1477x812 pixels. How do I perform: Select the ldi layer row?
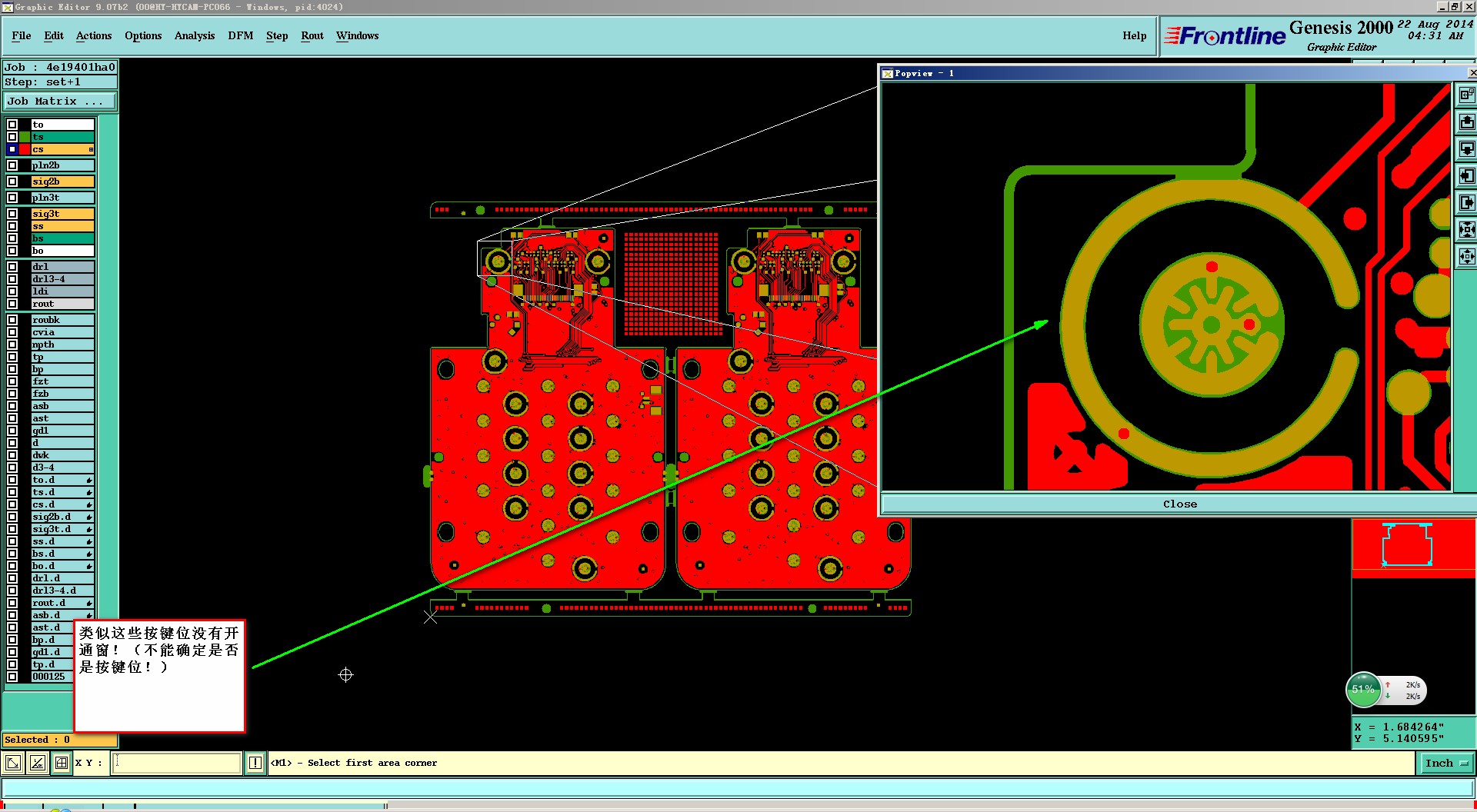coord(62,291)
